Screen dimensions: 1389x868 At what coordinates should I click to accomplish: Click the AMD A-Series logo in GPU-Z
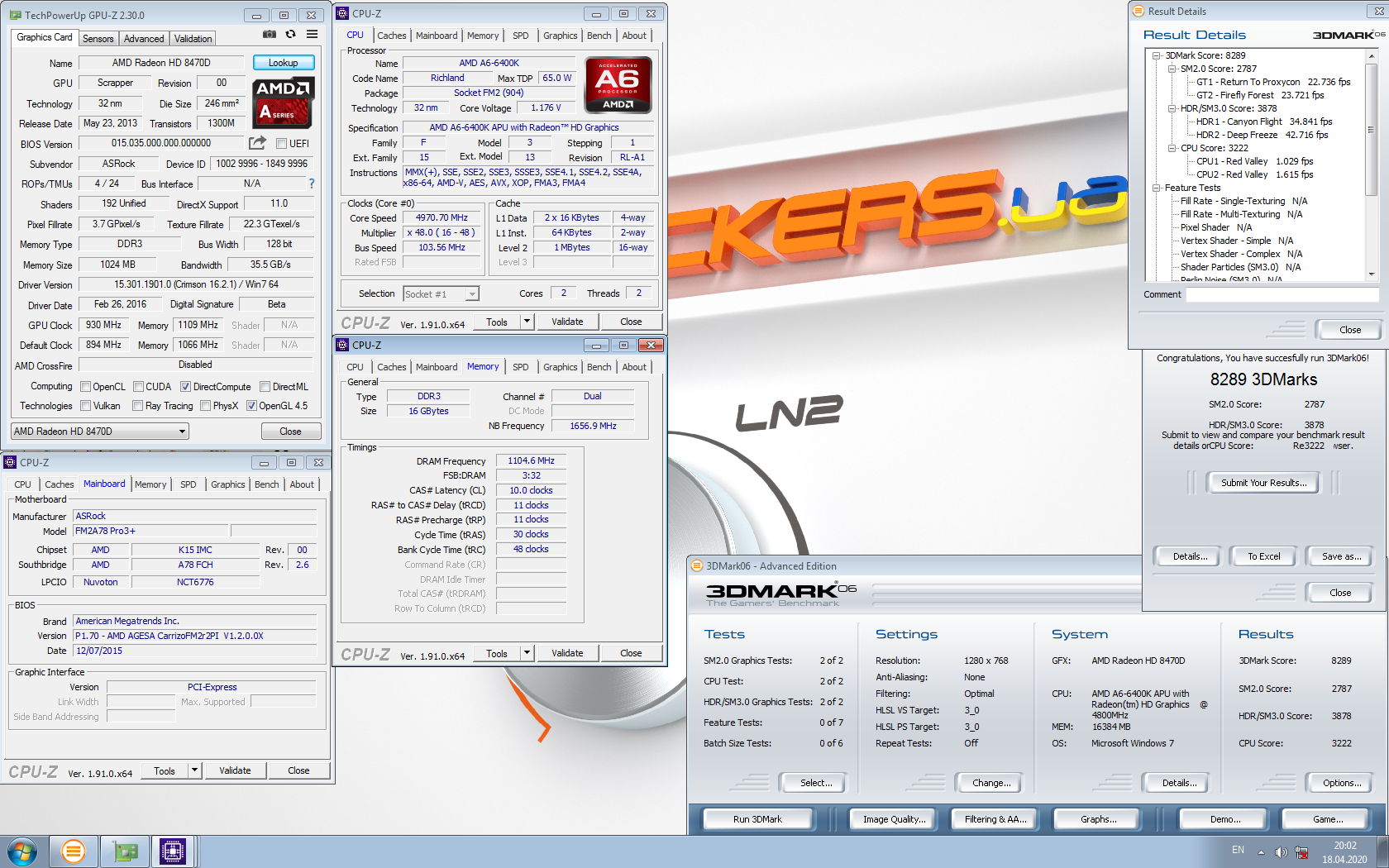click(x=283, y=103)
